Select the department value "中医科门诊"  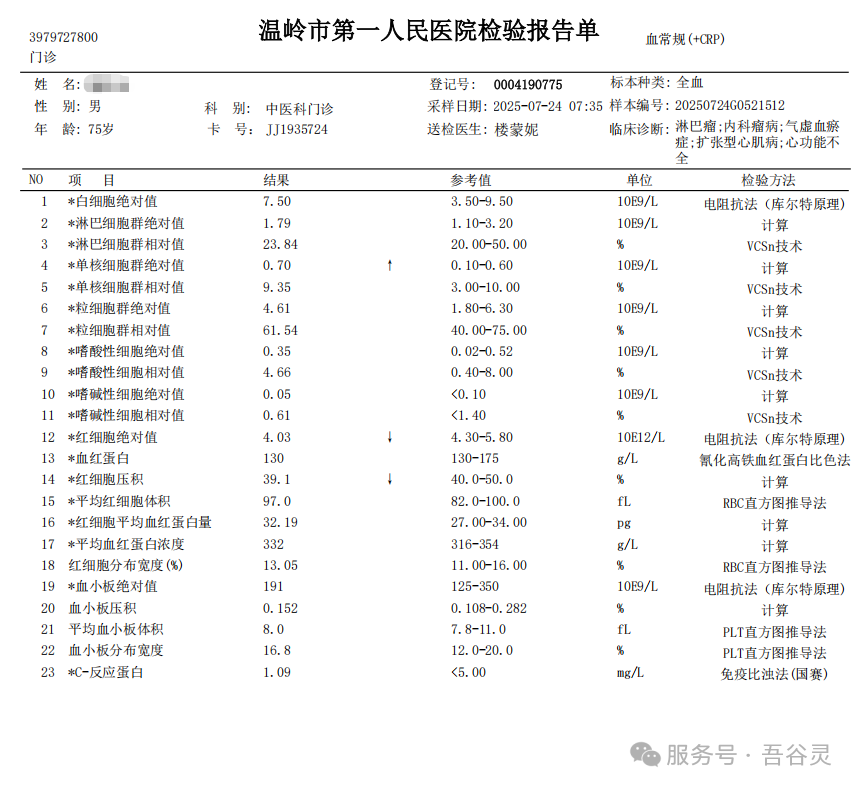(x=300, y=109)
